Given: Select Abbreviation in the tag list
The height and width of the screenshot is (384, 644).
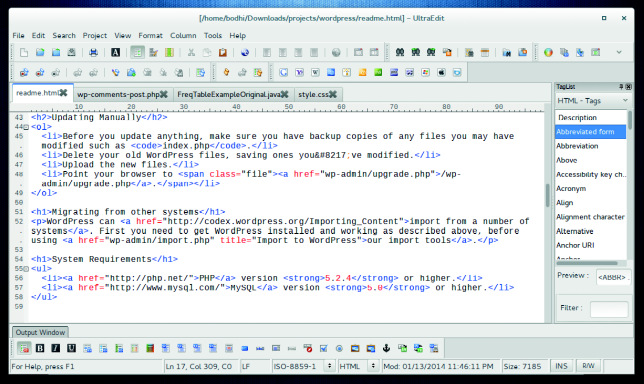Looking at the screenshot, I should [577, 146].
